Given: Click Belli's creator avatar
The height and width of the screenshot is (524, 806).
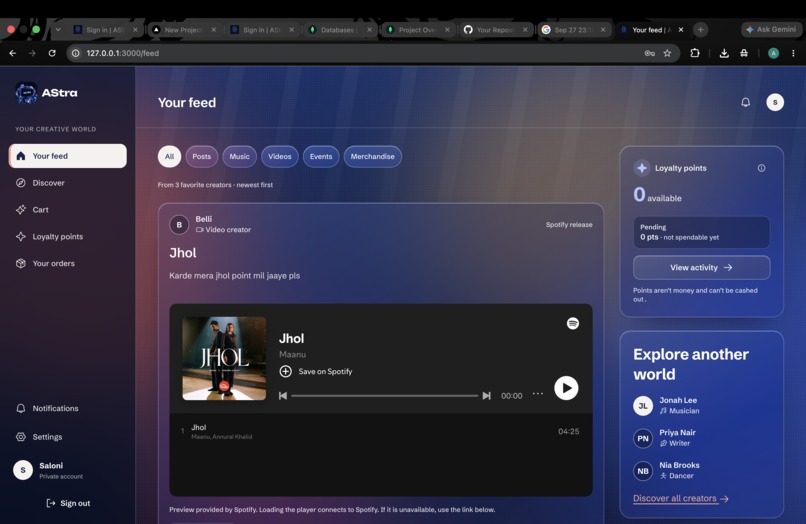Looking at the screenshot, I should tap(179, 225).
